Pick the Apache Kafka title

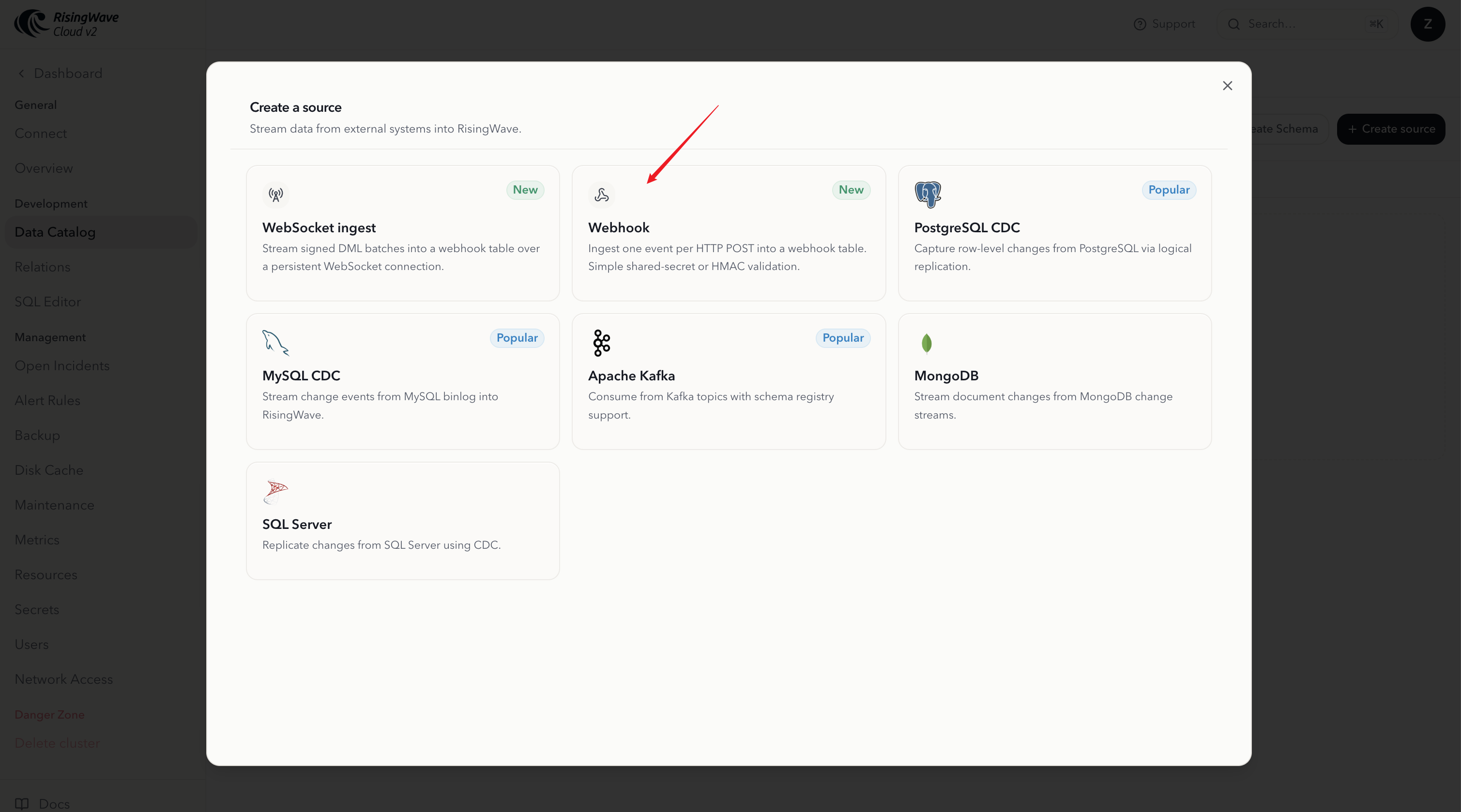pos(631,376)
